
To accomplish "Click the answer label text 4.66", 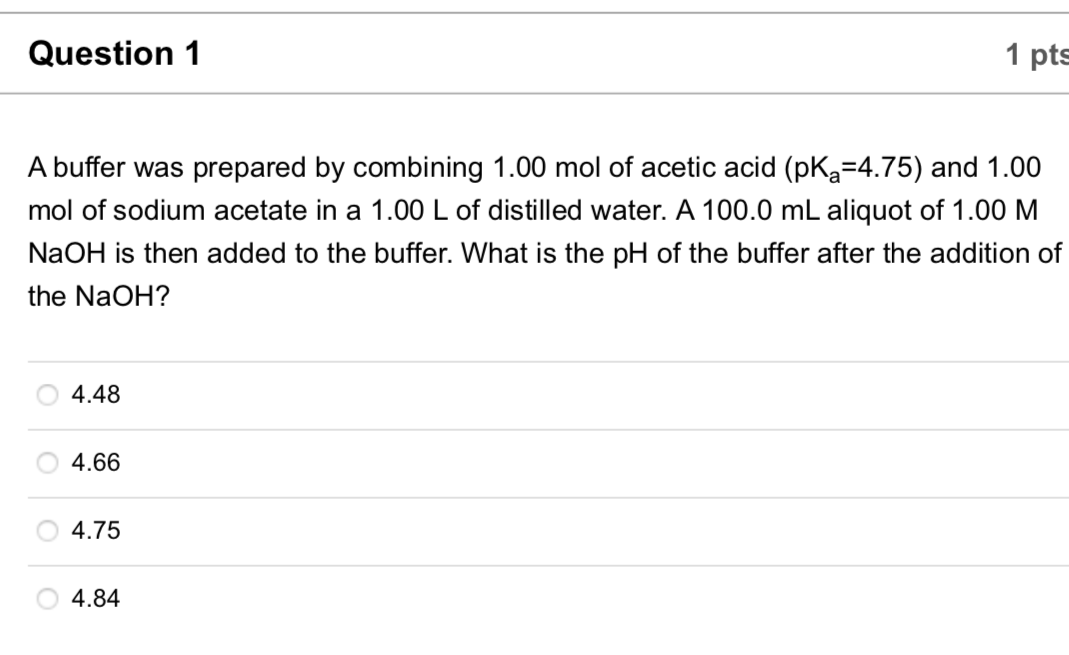I will pyautogui.click(x=94, y=462).
